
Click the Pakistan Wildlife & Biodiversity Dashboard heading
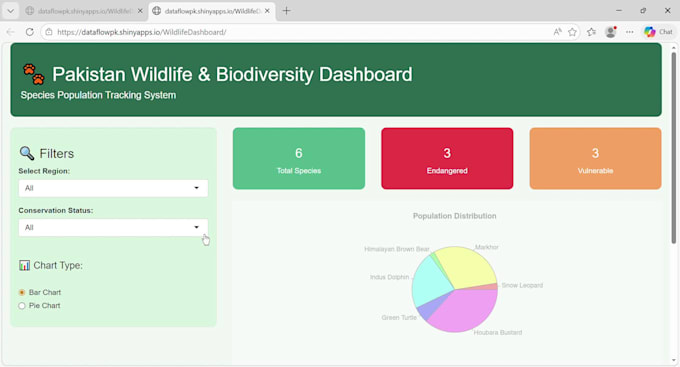tap(232, 74)
